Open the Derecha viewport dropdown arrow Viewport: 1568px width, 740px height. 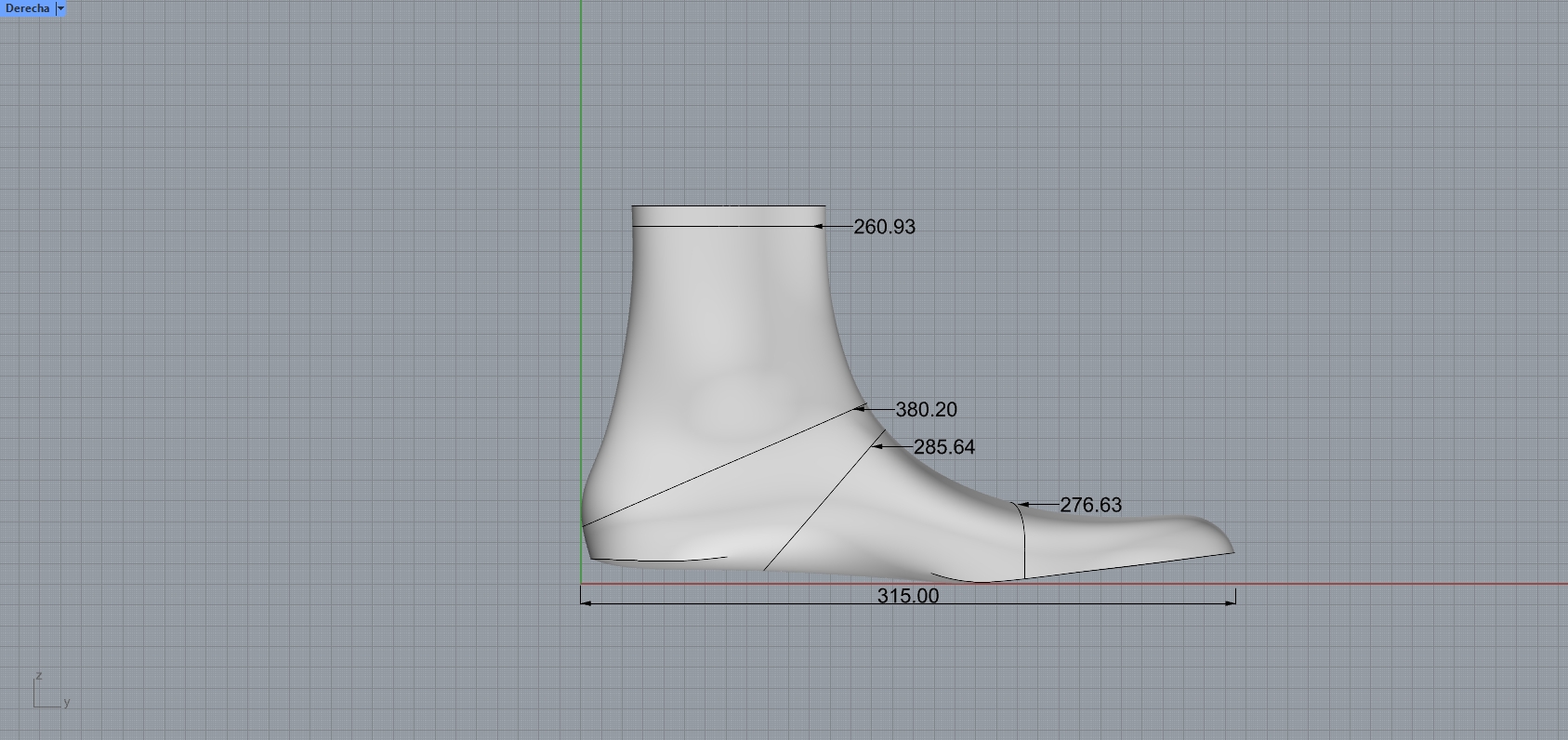tap(60, 8)
